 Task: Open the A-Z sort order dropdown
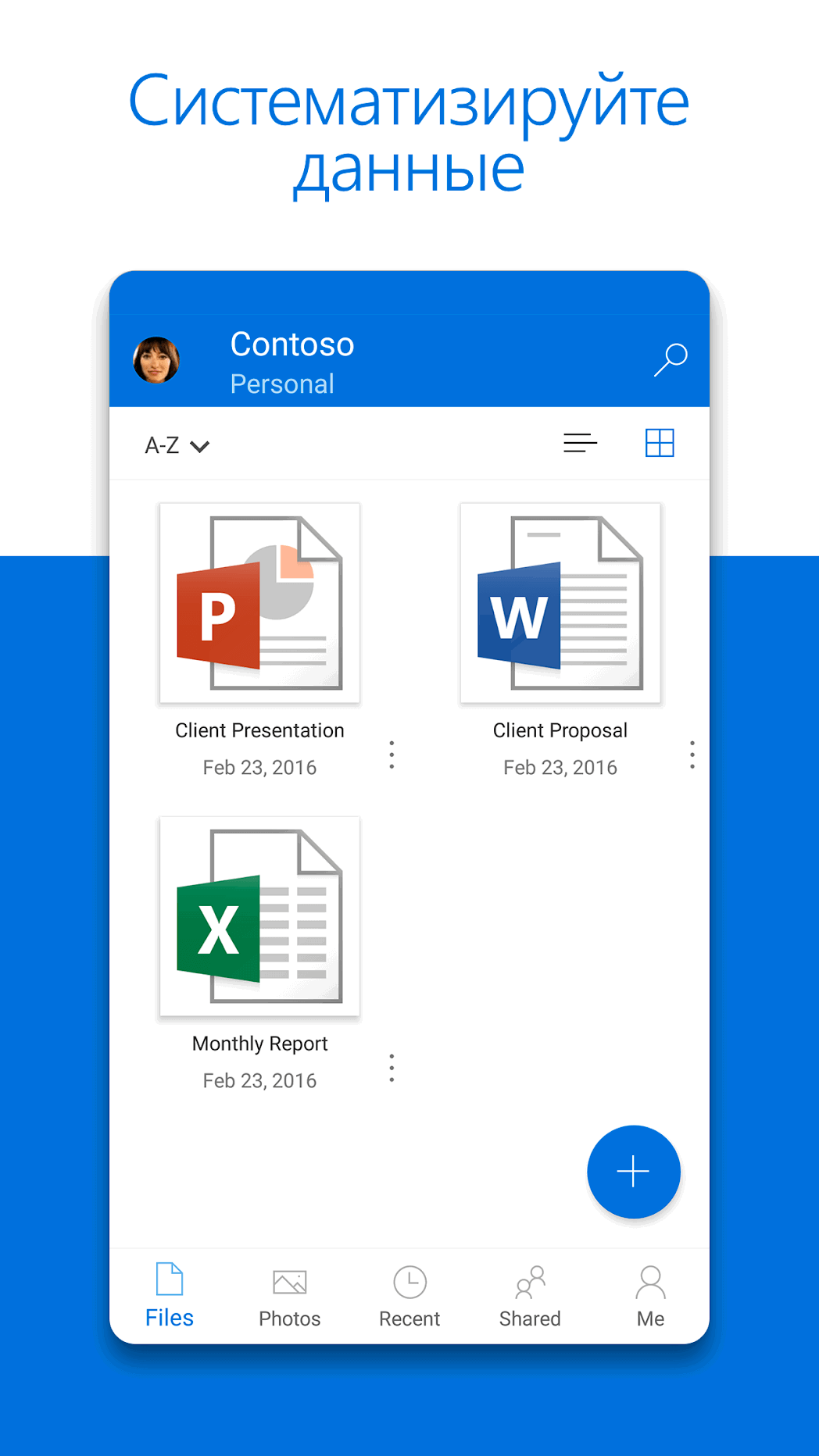click(x=177, y=445)
